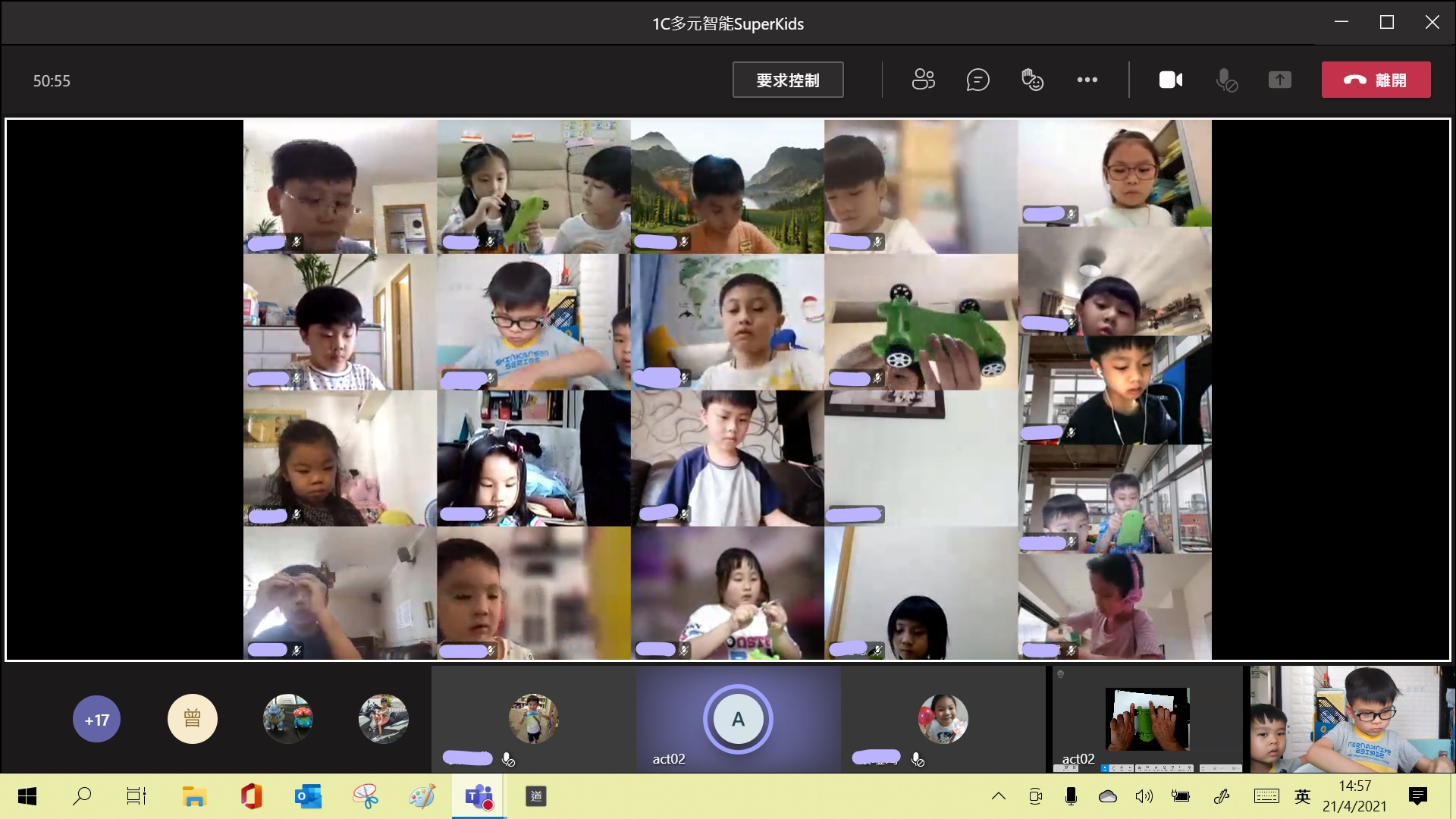Screen dimensions: 1456x819
Task: Open Microsoft Teams from the taskbar
Action: pos(479,796)
